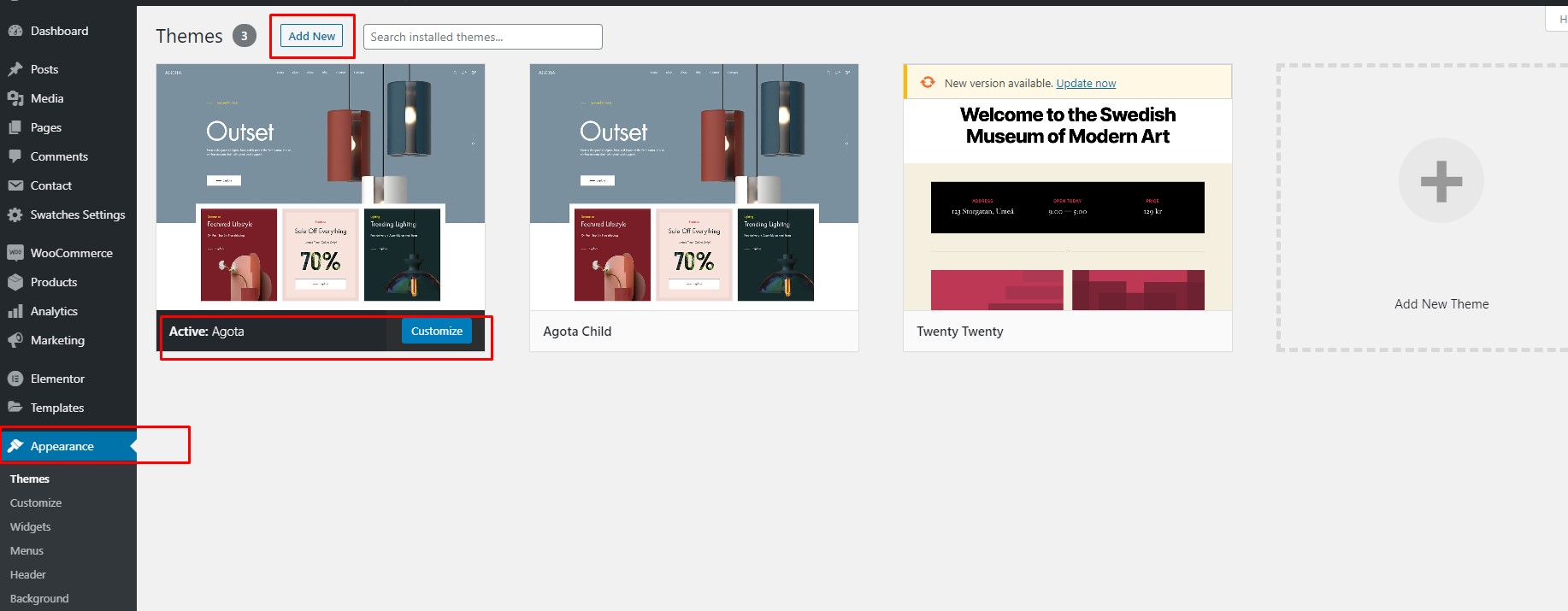Click the Comments speech bubble icon
The width and height of the screenshot is (1568, 611).
pos(15,156)
